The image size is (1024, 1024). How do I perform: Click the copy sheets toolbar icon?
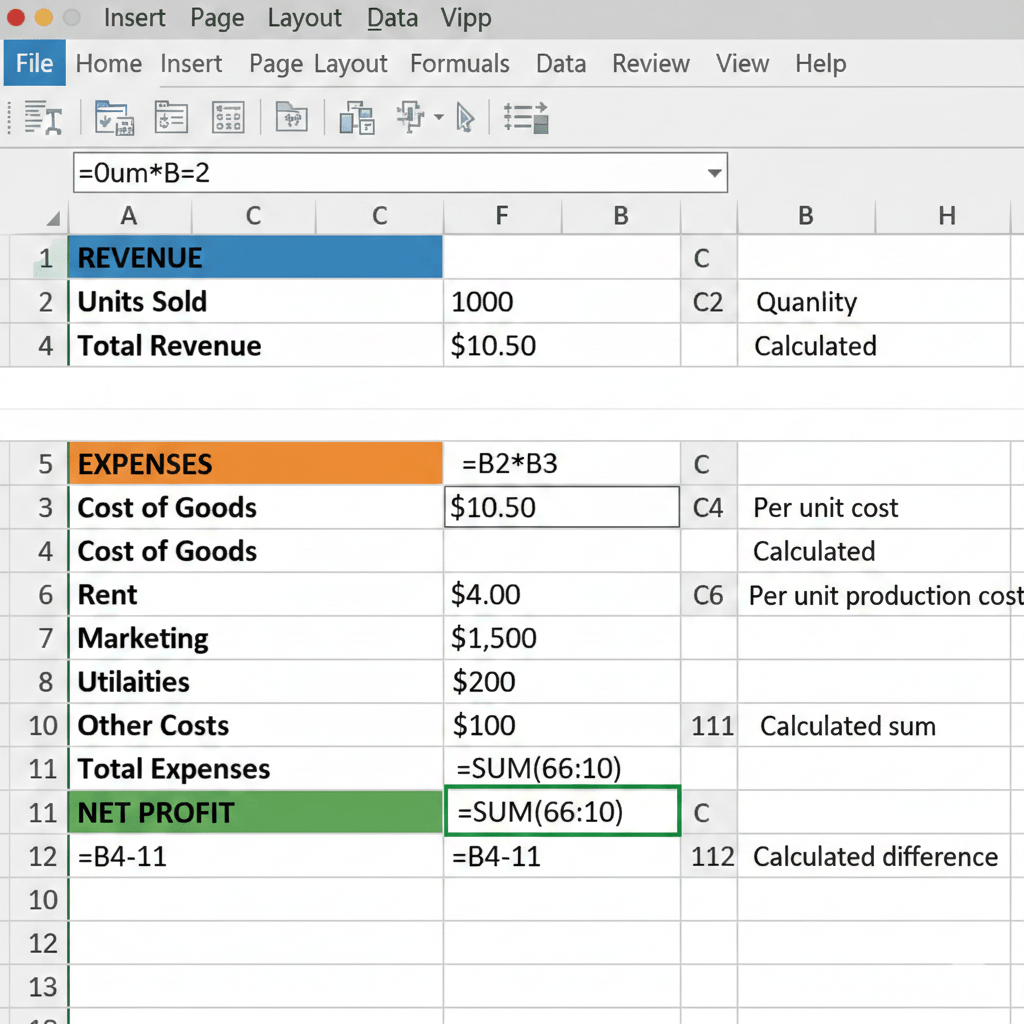click(355, 117)
